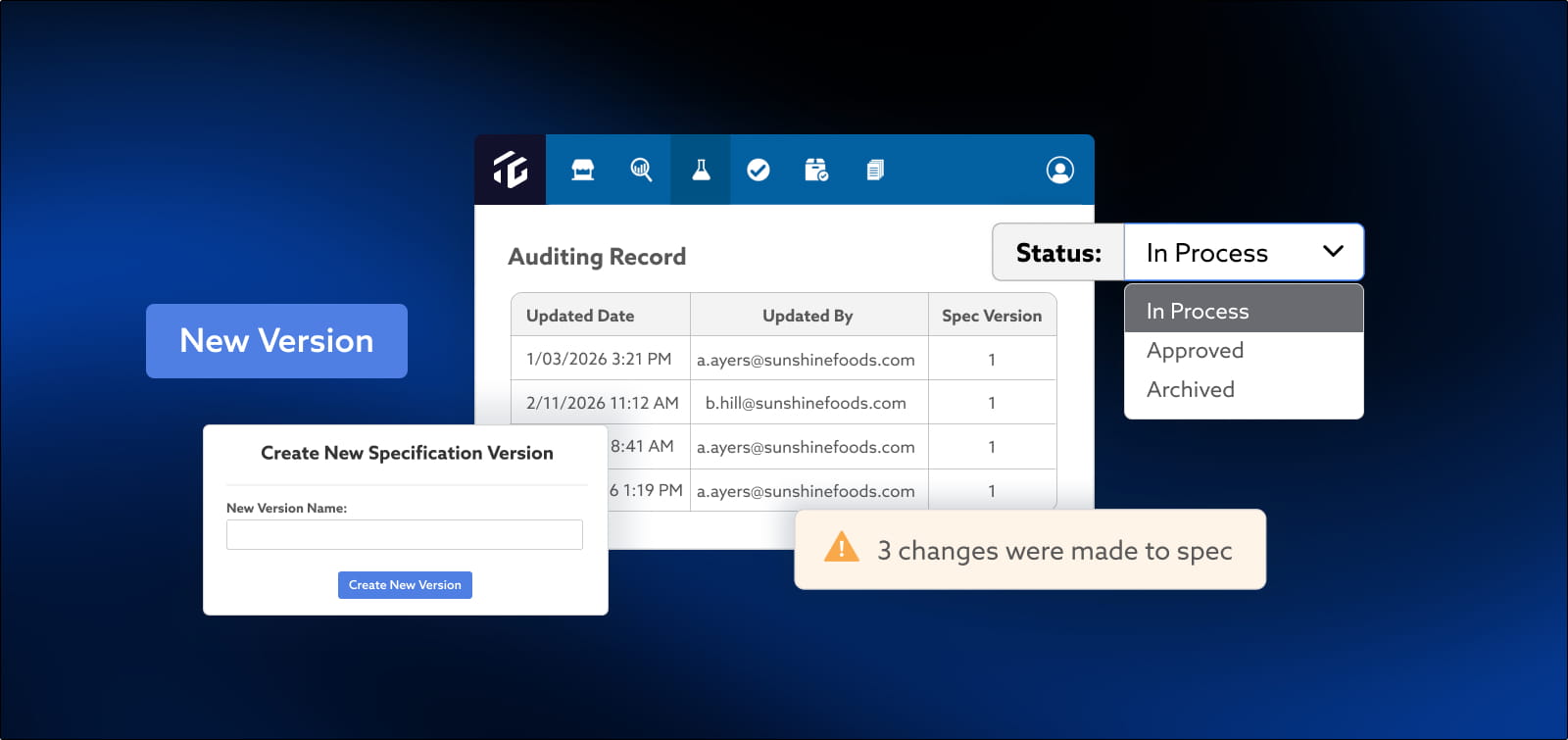The image size is (1568, 740).
Task: Click the Updated Date column header
Action: [x=580, y=316]
